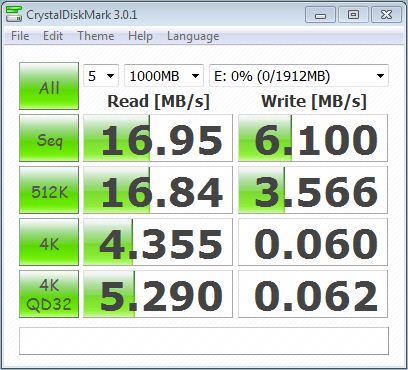This screenshot has height=370, width=408.
Task: Maximize the CrystalDiskMark window
Action: 353,15
